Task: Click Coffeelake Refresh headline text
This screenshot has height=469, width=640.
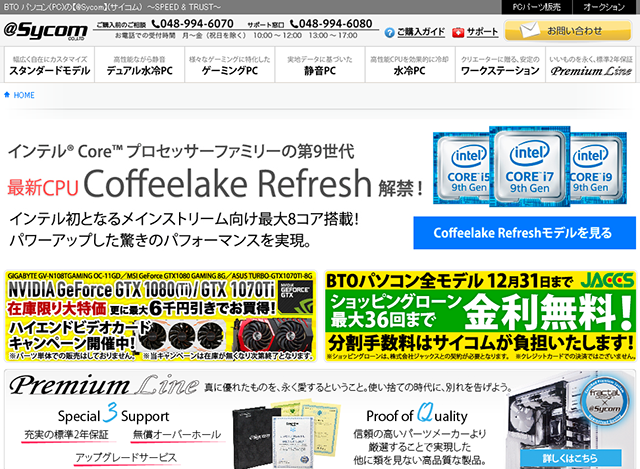Action: tap(228, 184)
